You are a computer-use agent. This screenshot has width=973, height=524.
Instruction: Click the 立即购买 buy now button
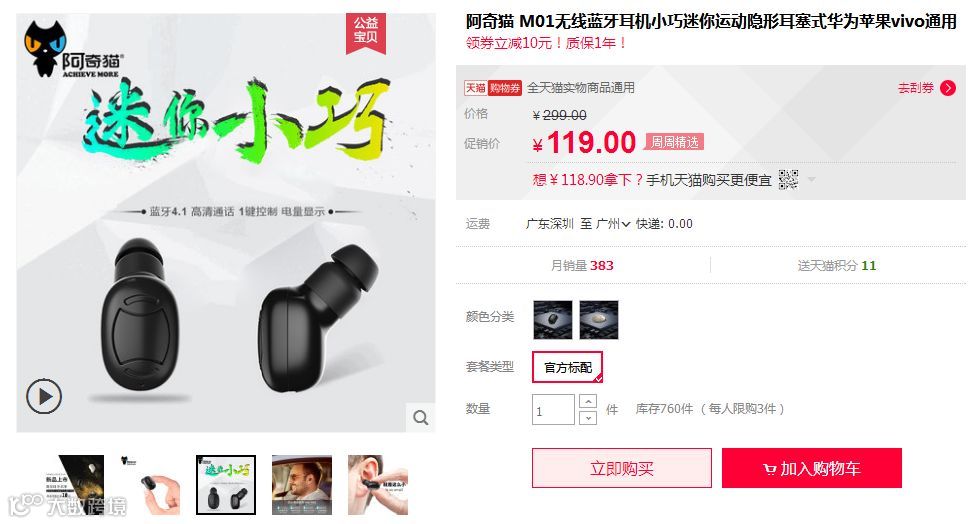pos(622,468)
